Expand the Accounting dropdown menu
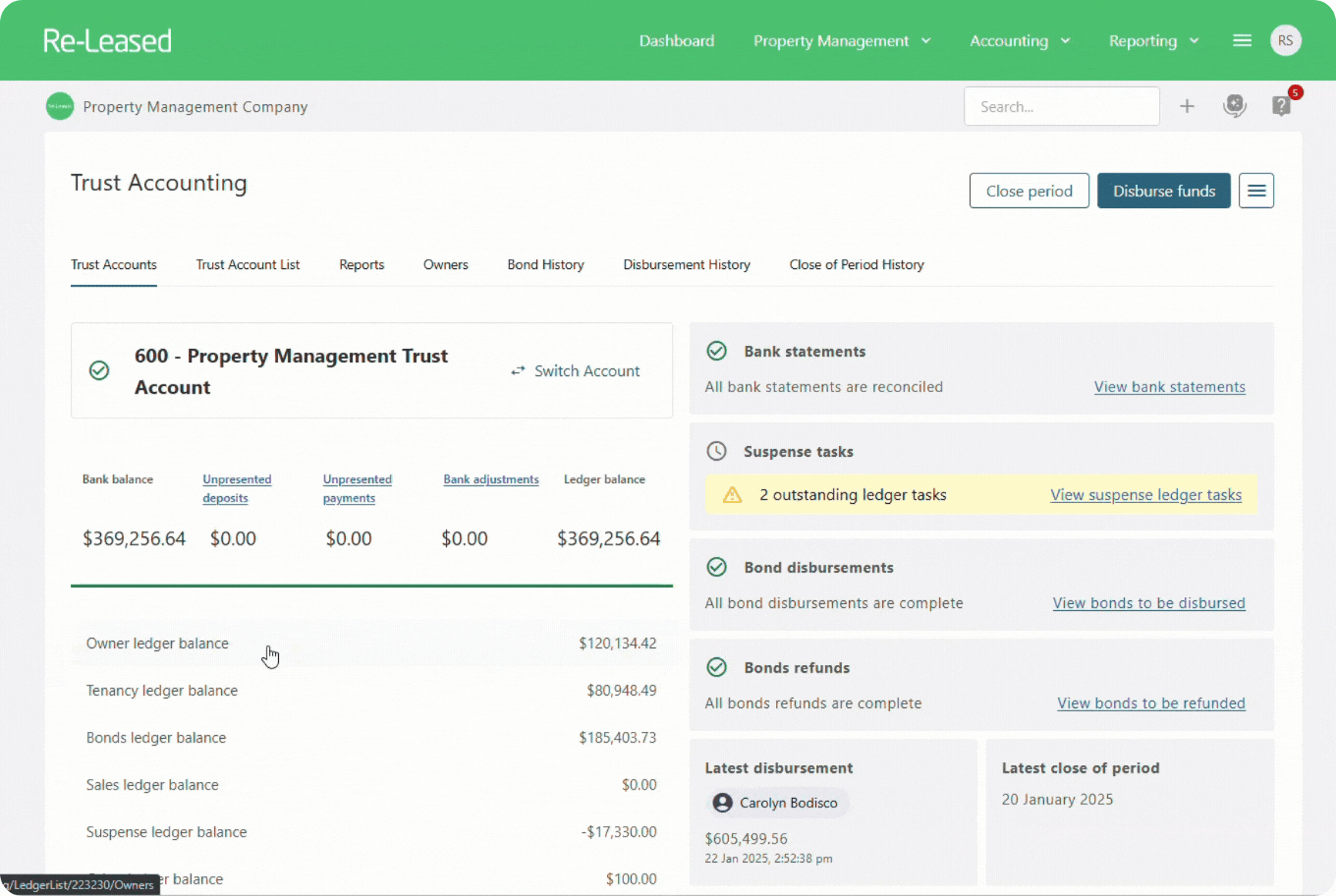The height and width of the screenshot is (896, 1336). (x=1020, y=40)
